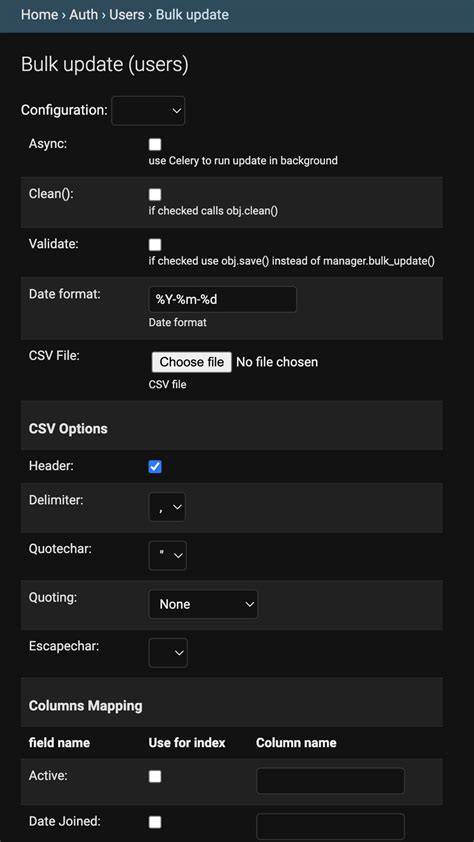Navigate to Users breadcrumb link
The image size is (474, 842).
click(x=127, y=14)
